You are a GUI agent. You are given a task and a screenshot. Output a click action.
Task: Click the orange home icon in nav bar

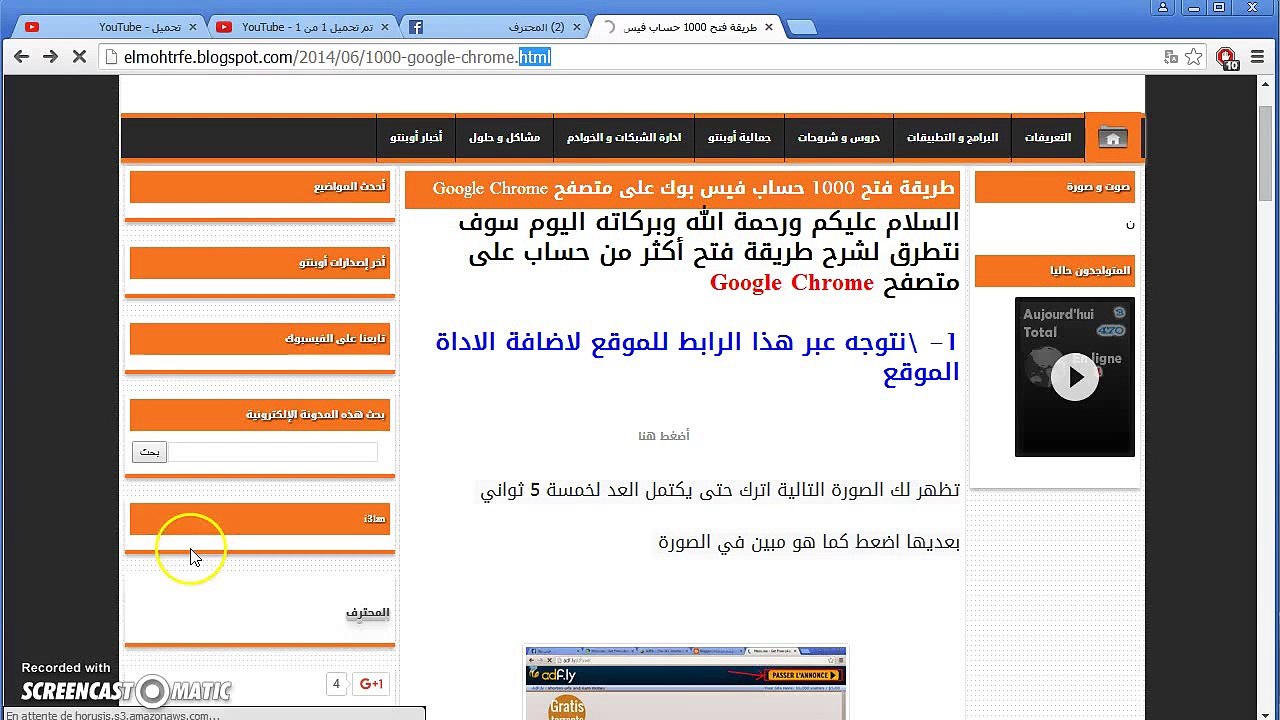(x=1112, y=138)
